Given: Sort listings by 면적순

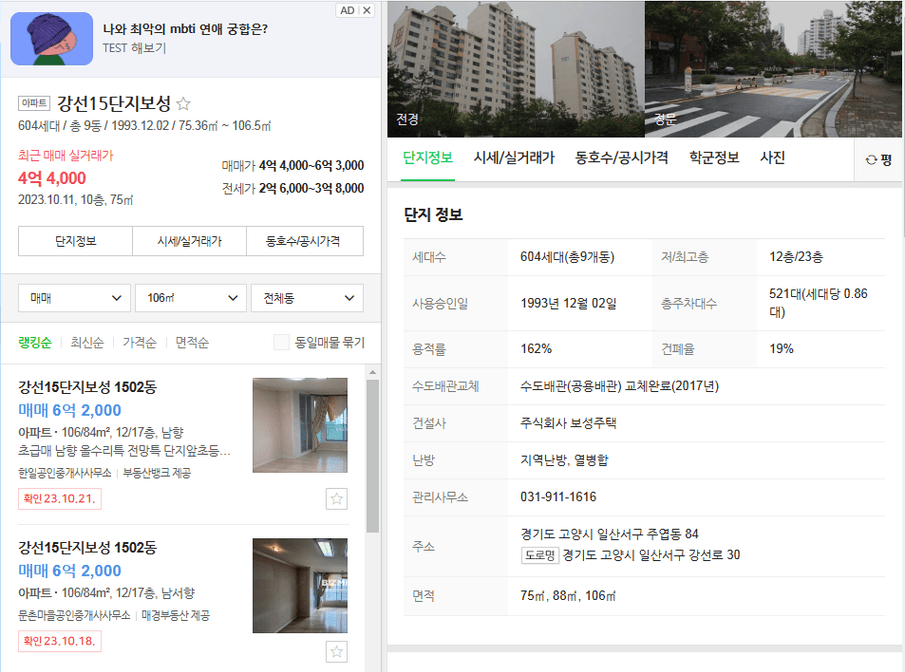Looking at the screenshot, I should [192, 343].
